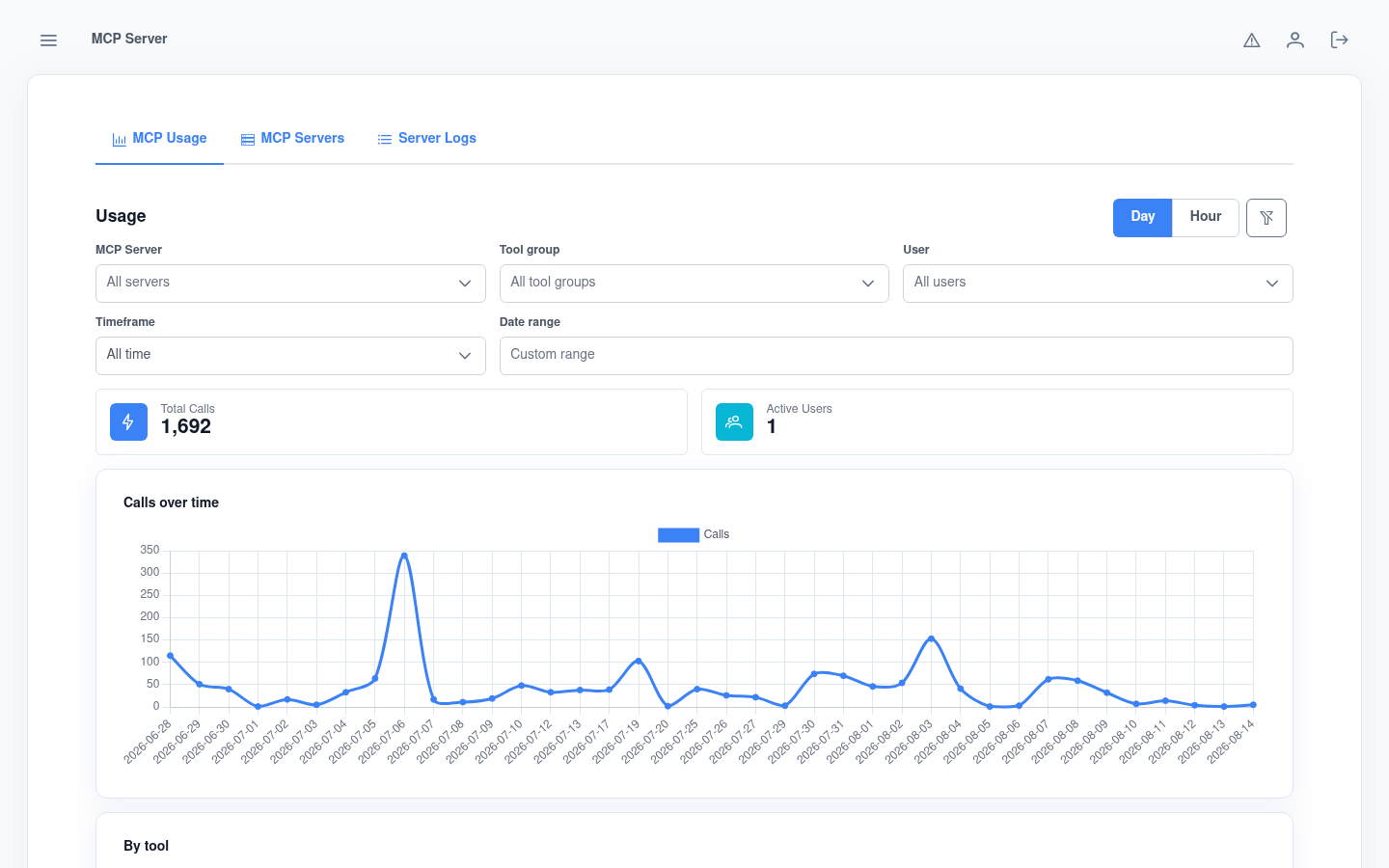Open the user profile icon
The height and width of the screenshot is (868, 1389).
pos(1295,40)
